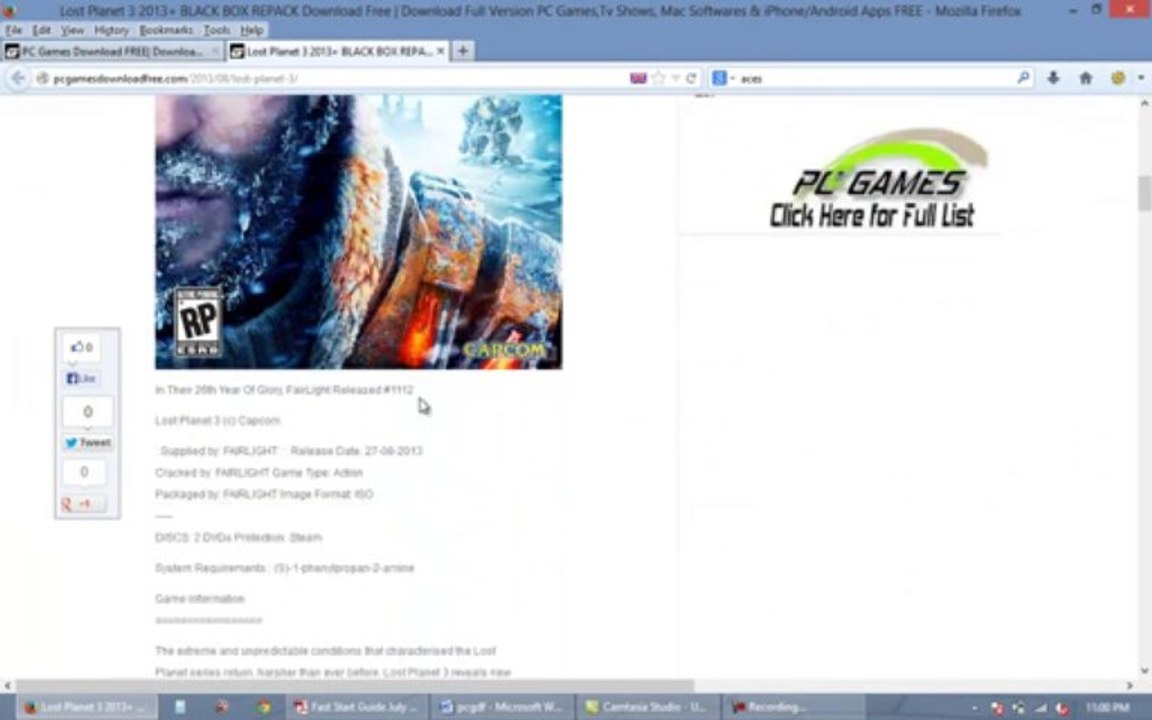Close the Lost Planet 3 tab
Screen dimensions: 1152x720
coord(440,51)
